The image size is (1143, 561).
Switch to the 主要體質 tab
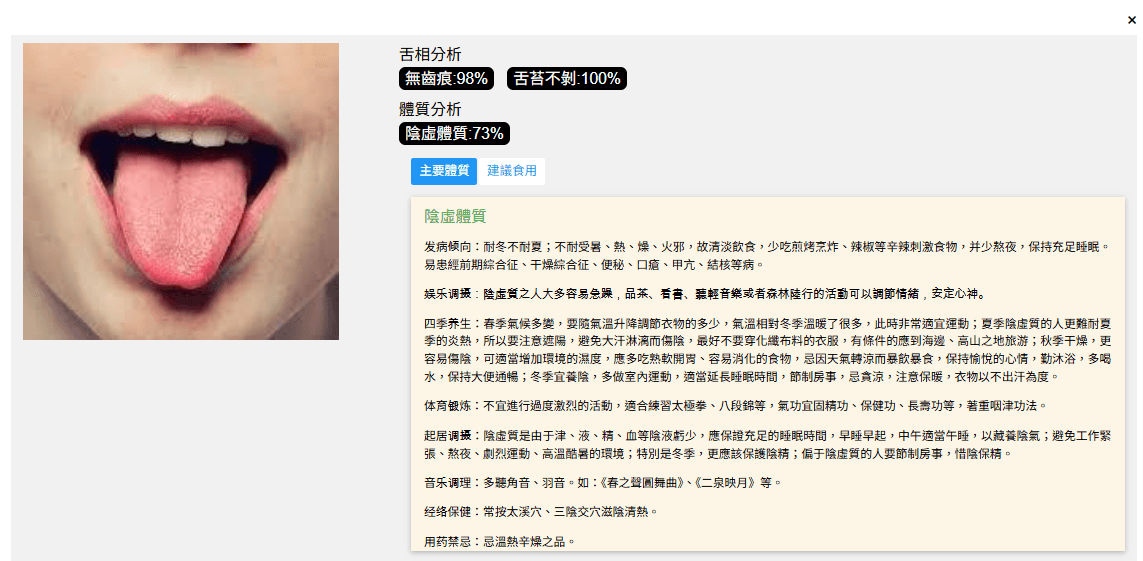444,171
